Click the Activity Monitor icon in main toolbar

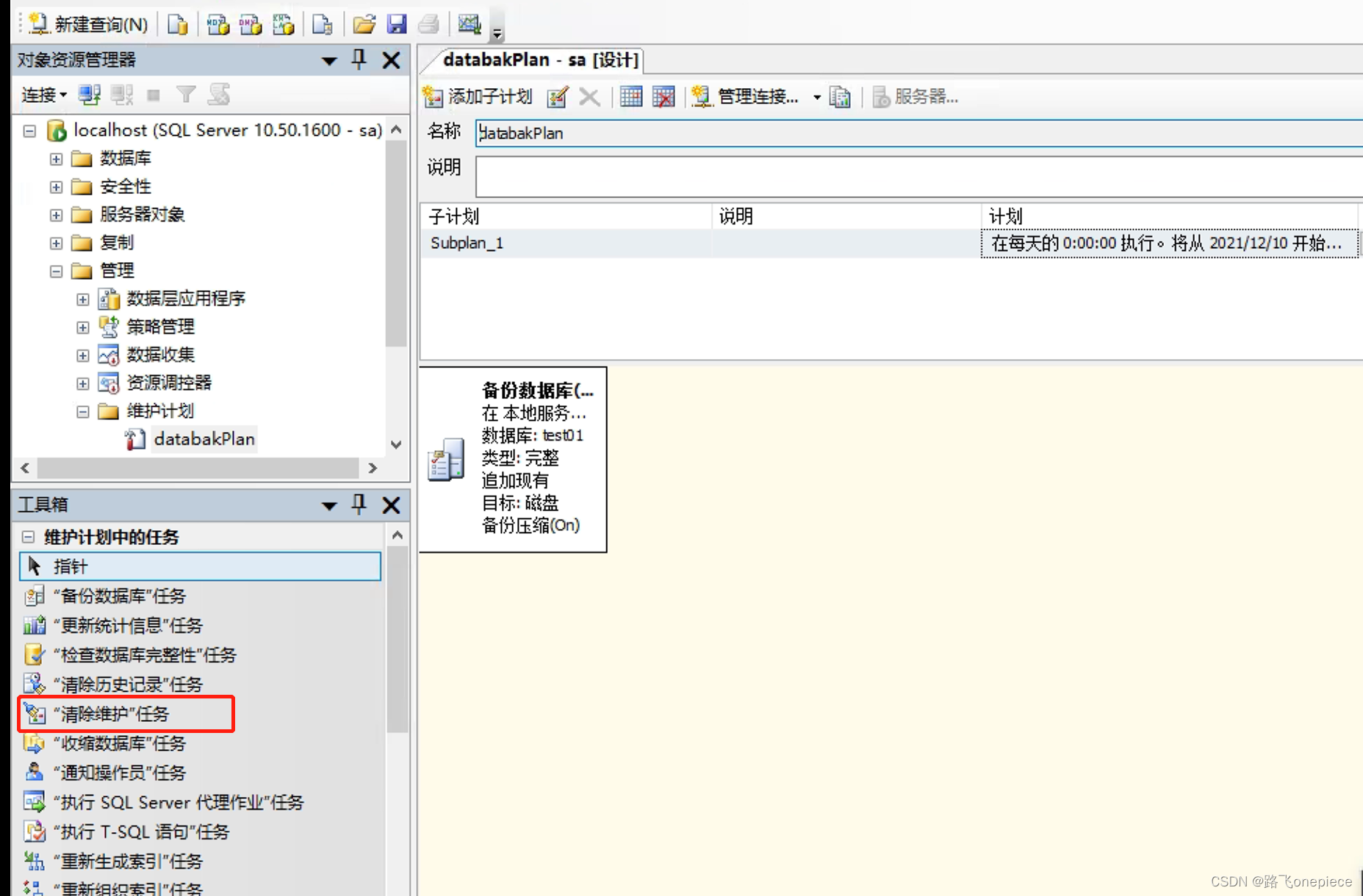tap(469, 24)
